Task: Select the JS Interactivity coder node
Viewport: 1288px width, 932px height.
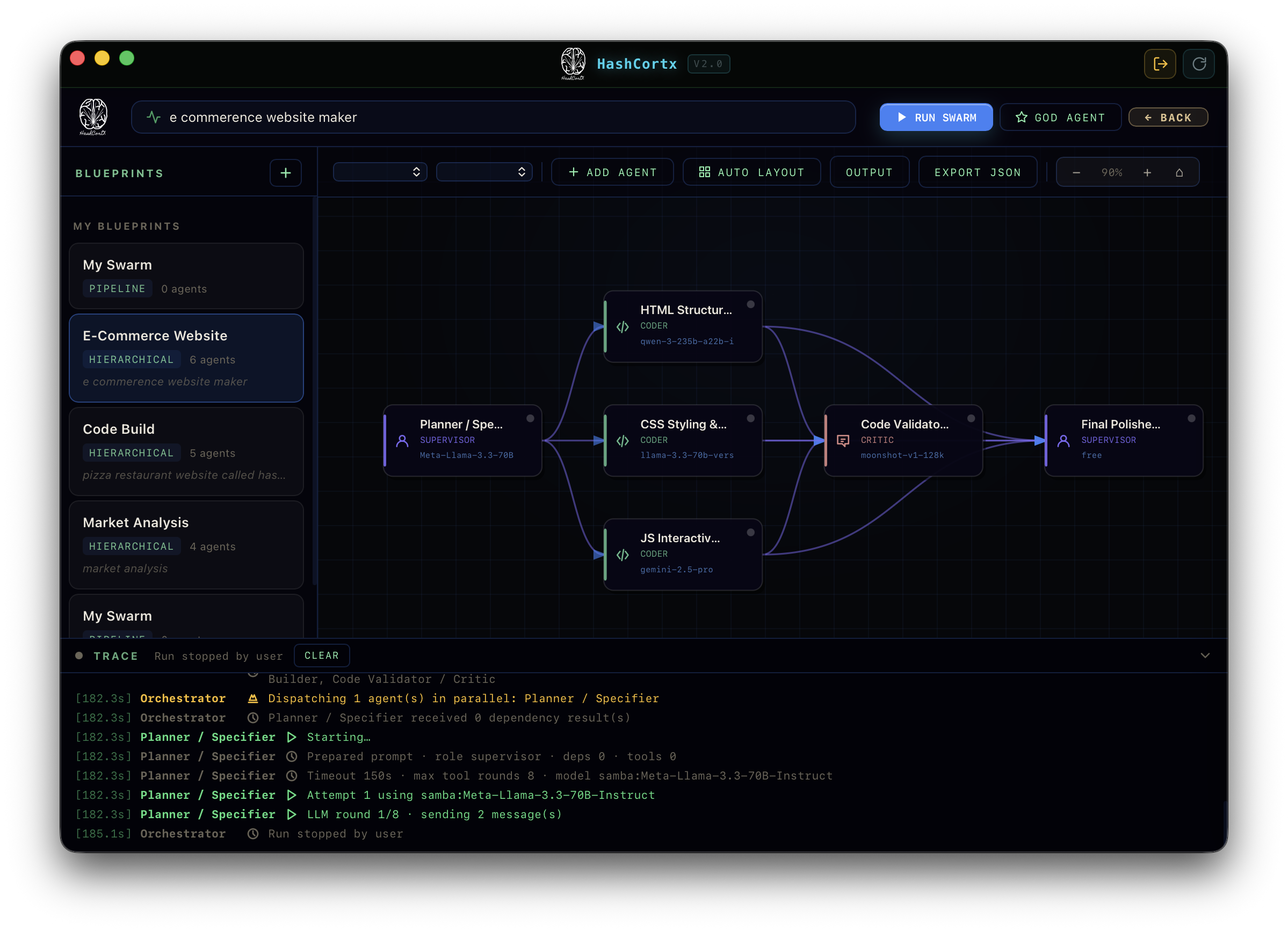Action: coord(683,555)
